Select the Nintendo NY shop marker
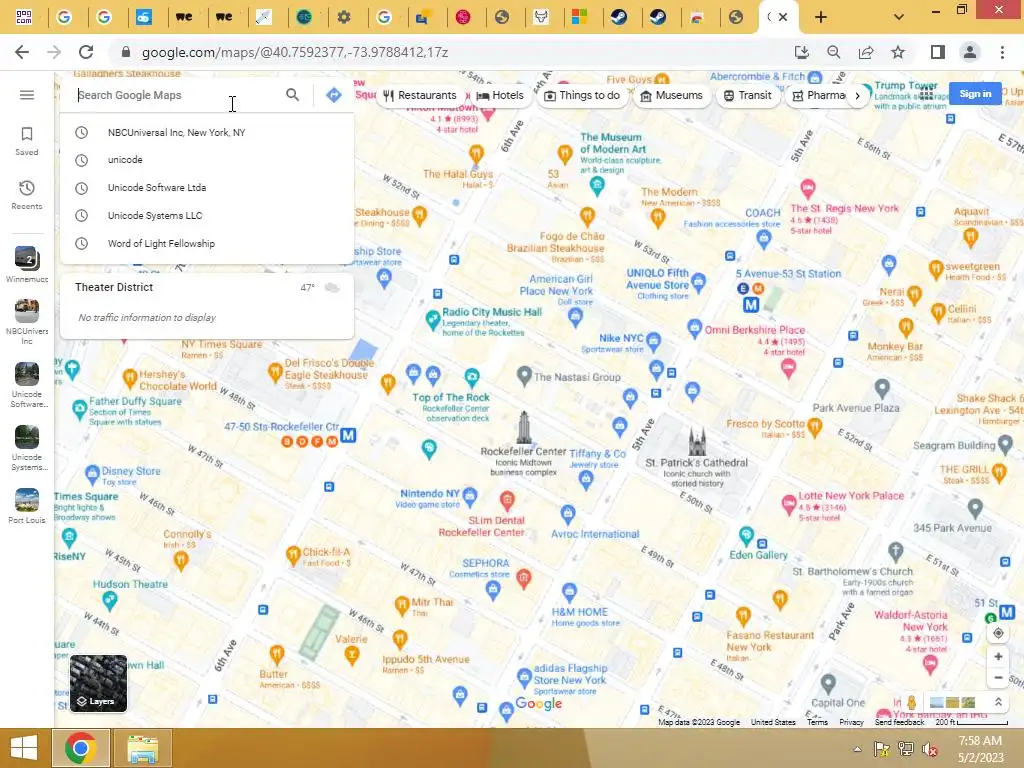 tap(470, 498)
